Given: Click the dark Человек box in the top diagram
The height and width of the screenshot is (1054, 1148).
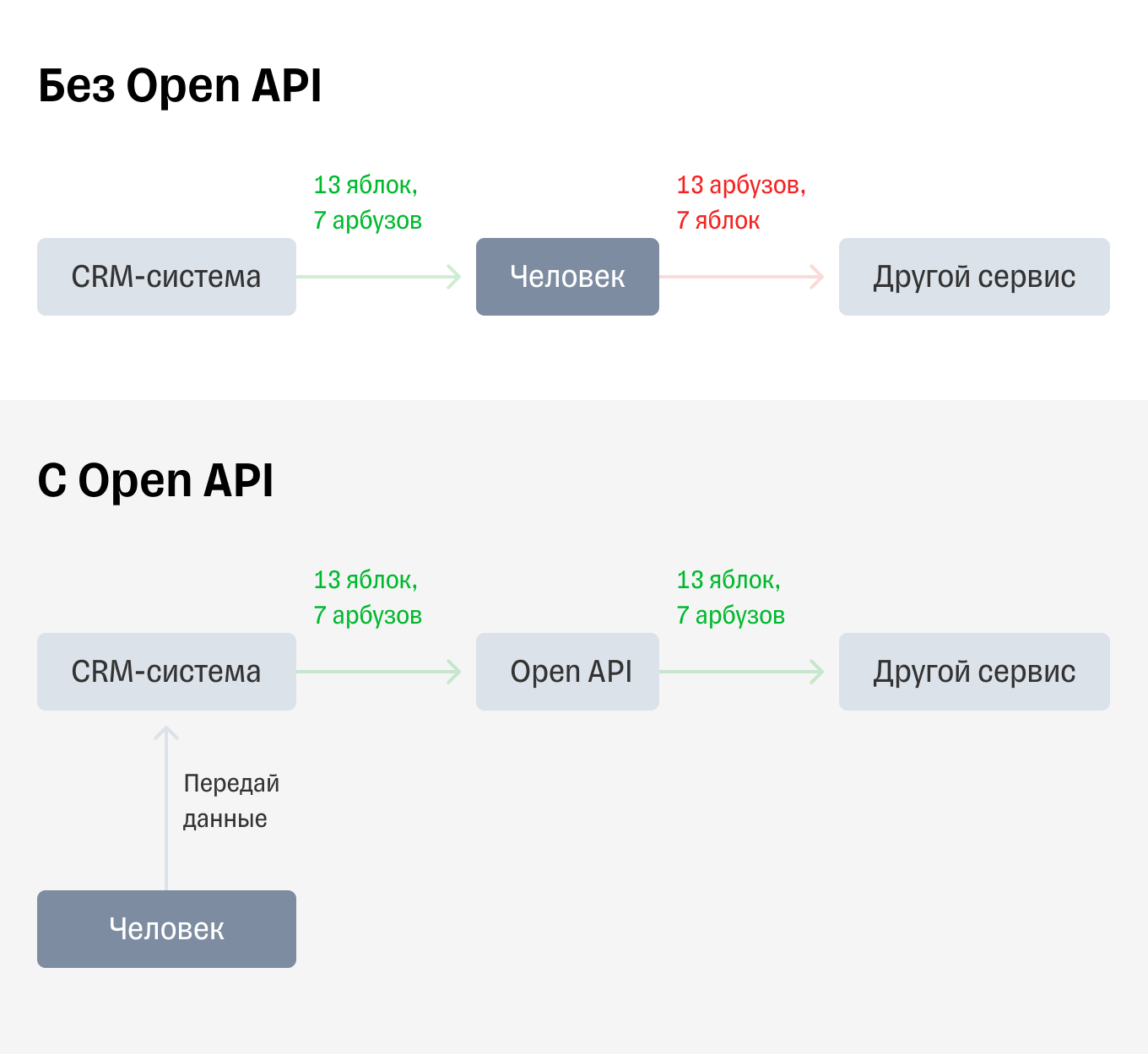Looking at the screenshot, I should point(567,277).
